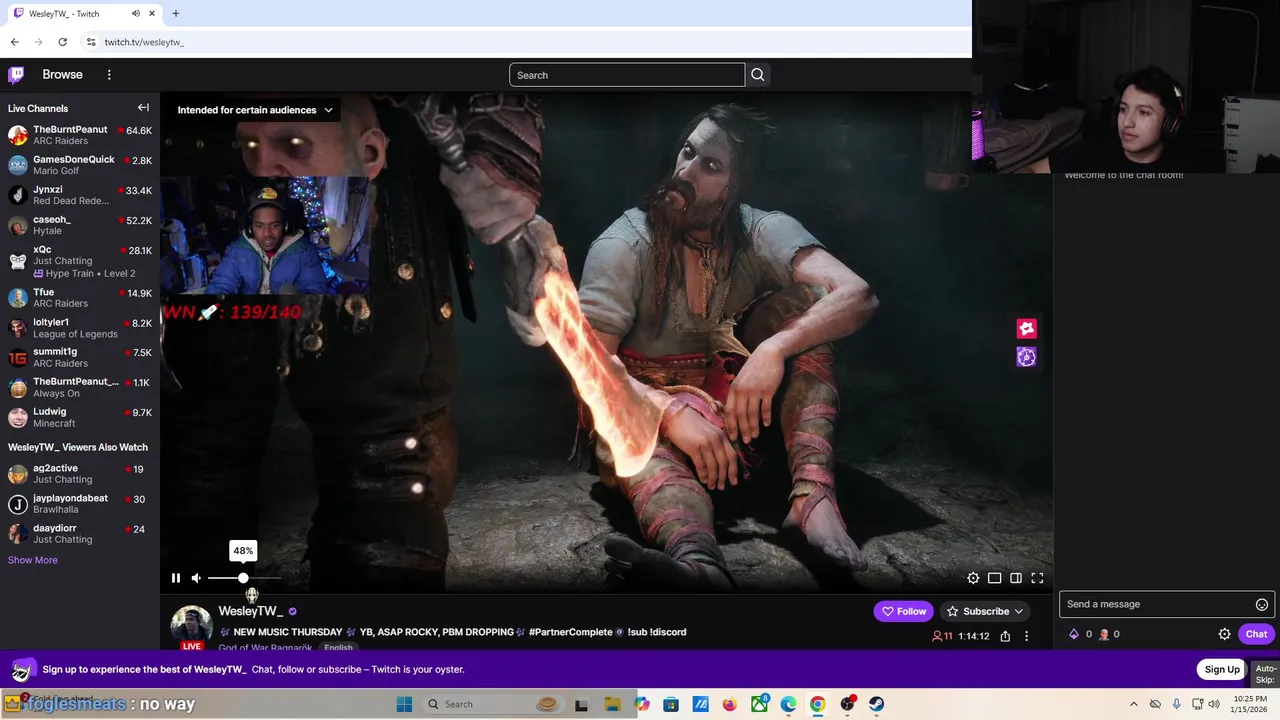
Task: Click the Send a message field
Action: [x=1157, y=604]
